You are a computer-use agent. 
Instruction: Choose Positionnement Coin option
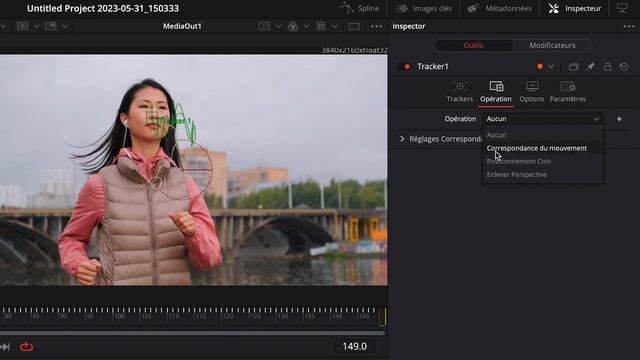point(542,161)
